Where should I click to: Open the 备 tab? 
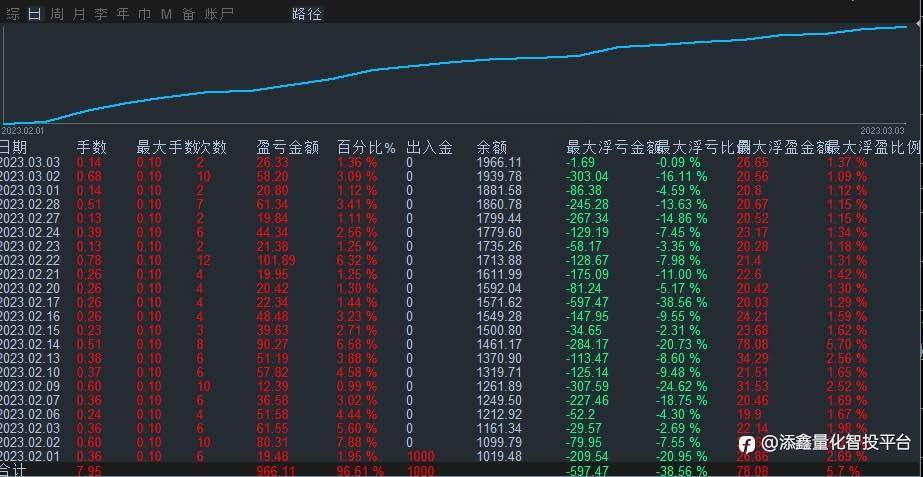click(188, 14)
